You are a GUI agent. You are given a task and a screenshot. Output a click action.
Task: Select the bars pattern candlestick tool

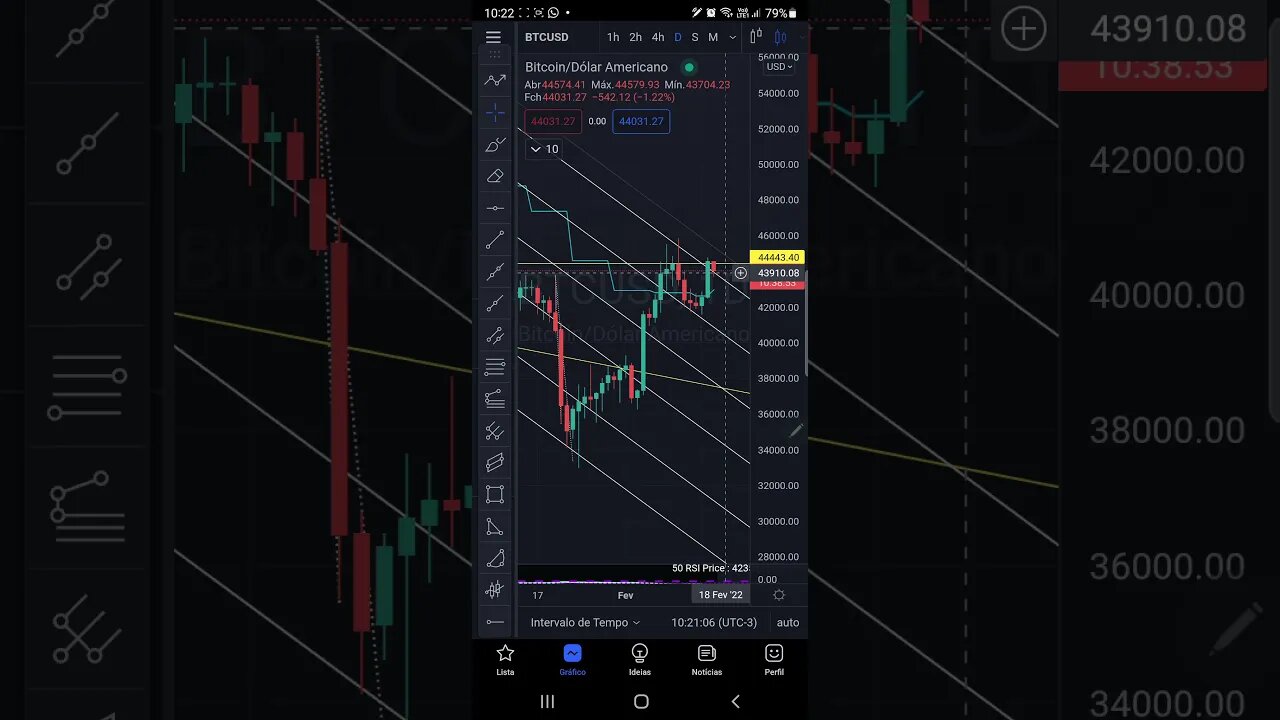coord(494,590)
